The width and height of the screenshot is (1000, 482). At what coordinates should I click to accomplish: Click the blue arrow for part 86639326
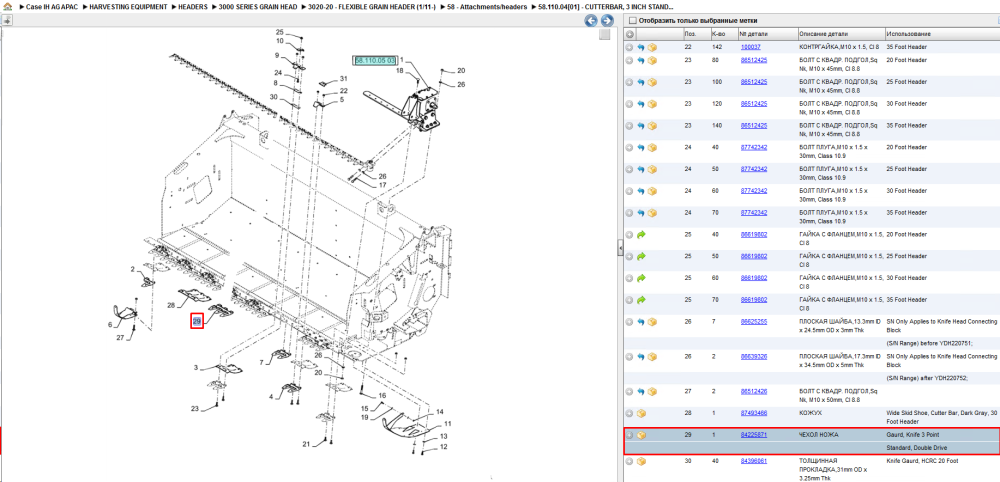pos(641,356)
